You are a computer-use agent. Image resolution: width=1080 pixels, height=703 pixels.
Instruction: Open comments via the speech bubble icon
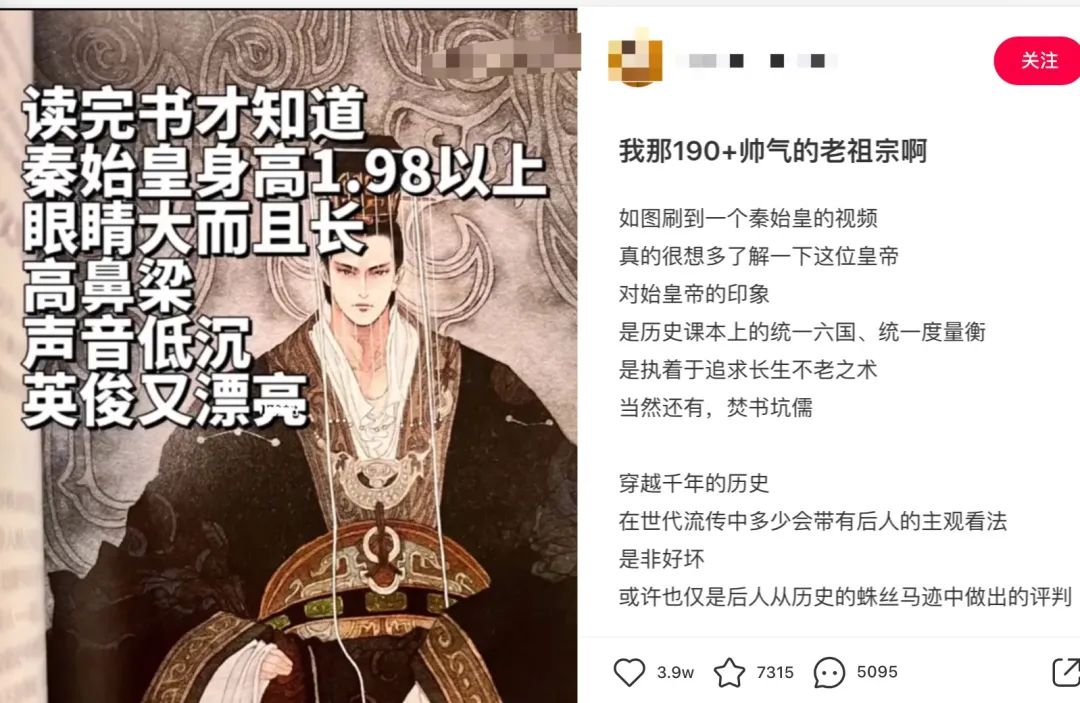(x=829, y=672)
